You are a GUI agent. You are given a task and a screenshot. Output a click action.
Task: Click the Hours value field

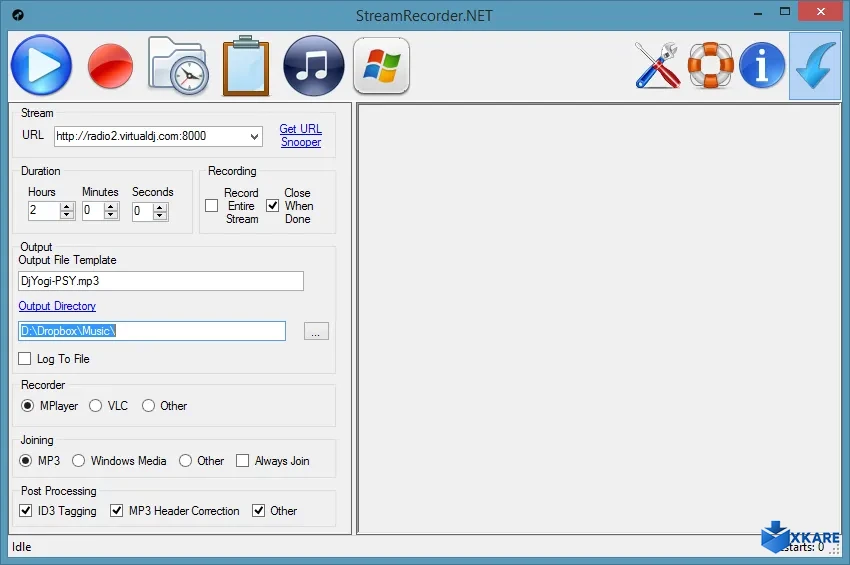(x=44, y=210)
